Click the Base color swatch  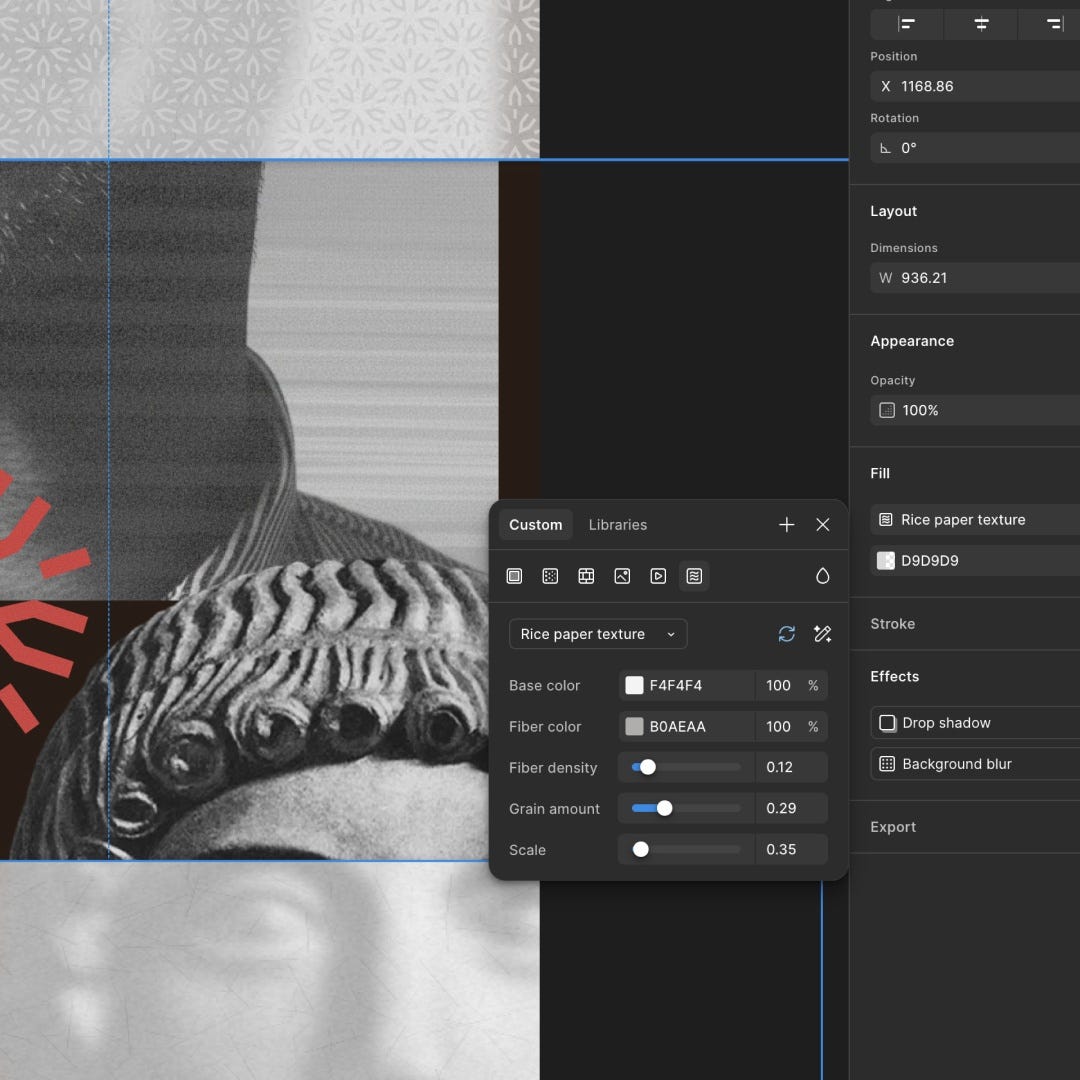point(634,685)
